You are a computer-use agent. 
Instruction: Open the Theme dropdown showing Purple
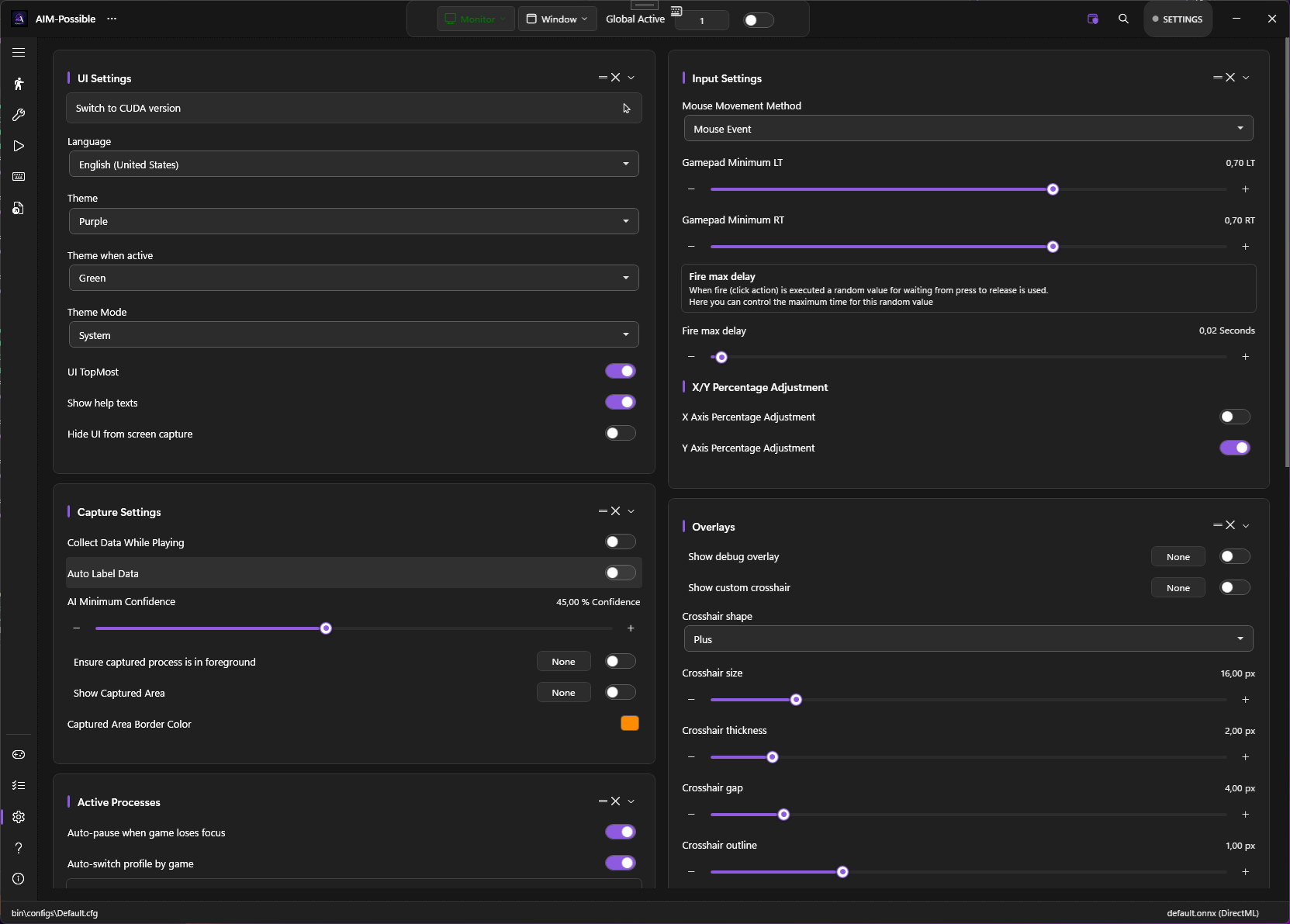[354, 221]
